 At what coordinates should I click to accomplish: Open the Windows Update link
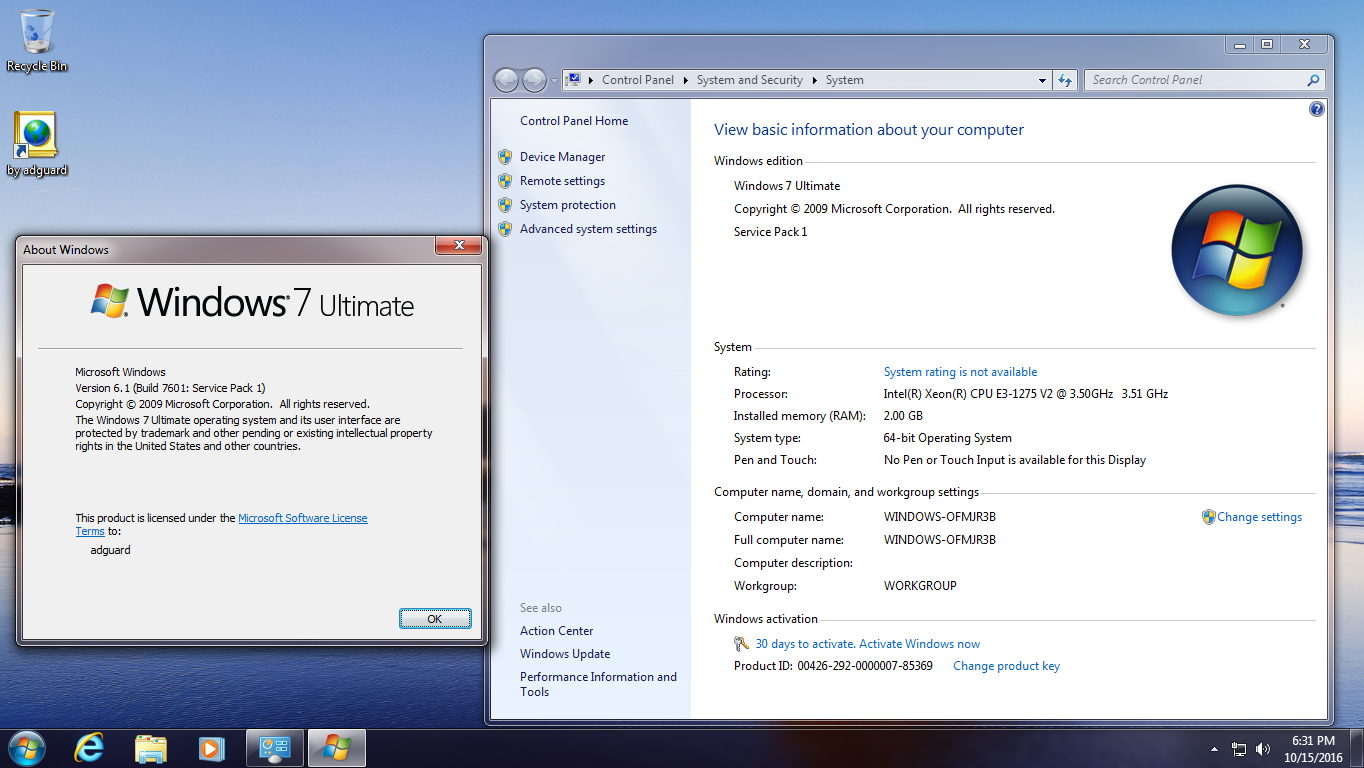coord(565,654)
